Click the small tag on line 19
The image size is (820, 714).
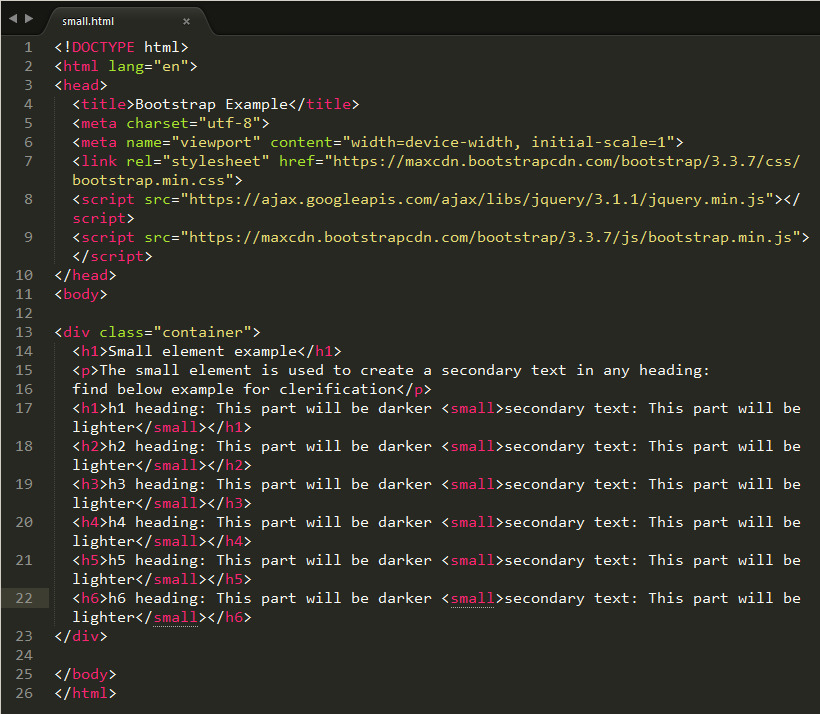click(x=472, y=484)
